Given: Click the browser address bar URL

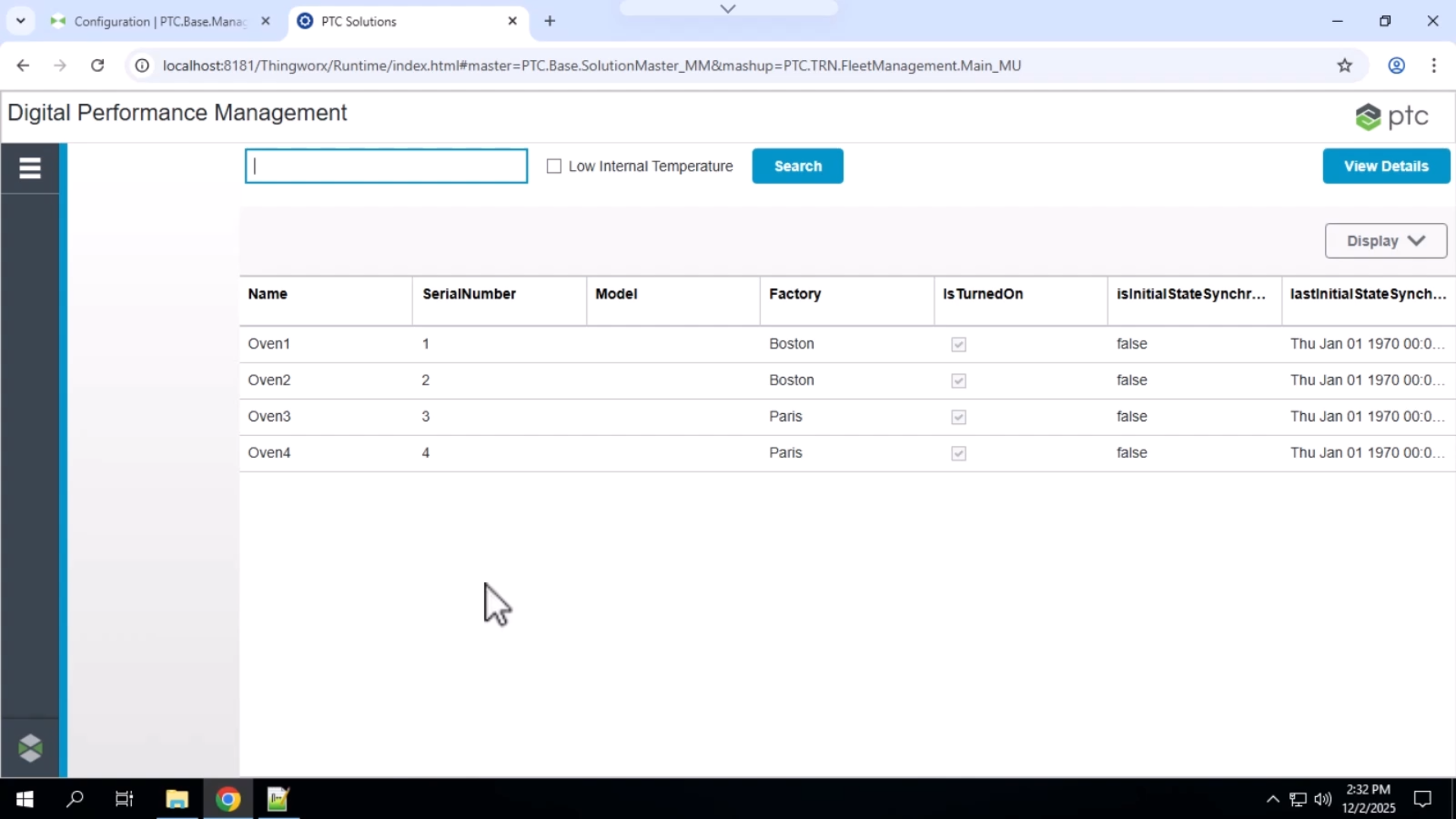Looking at the screenshot, I should click(x=591, y=65).
